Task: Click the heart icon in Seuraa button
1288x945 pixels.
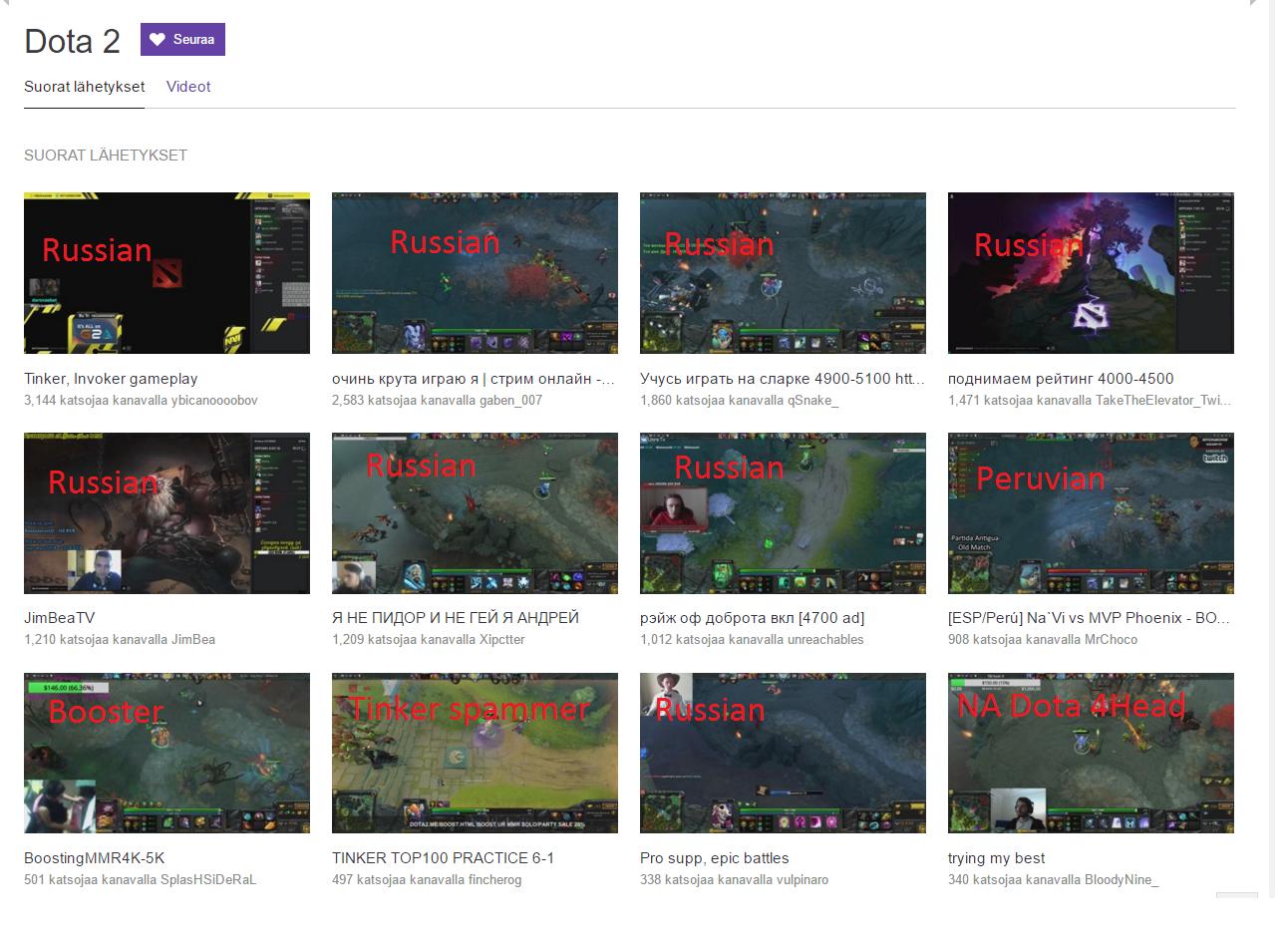Action: [157, 40]
